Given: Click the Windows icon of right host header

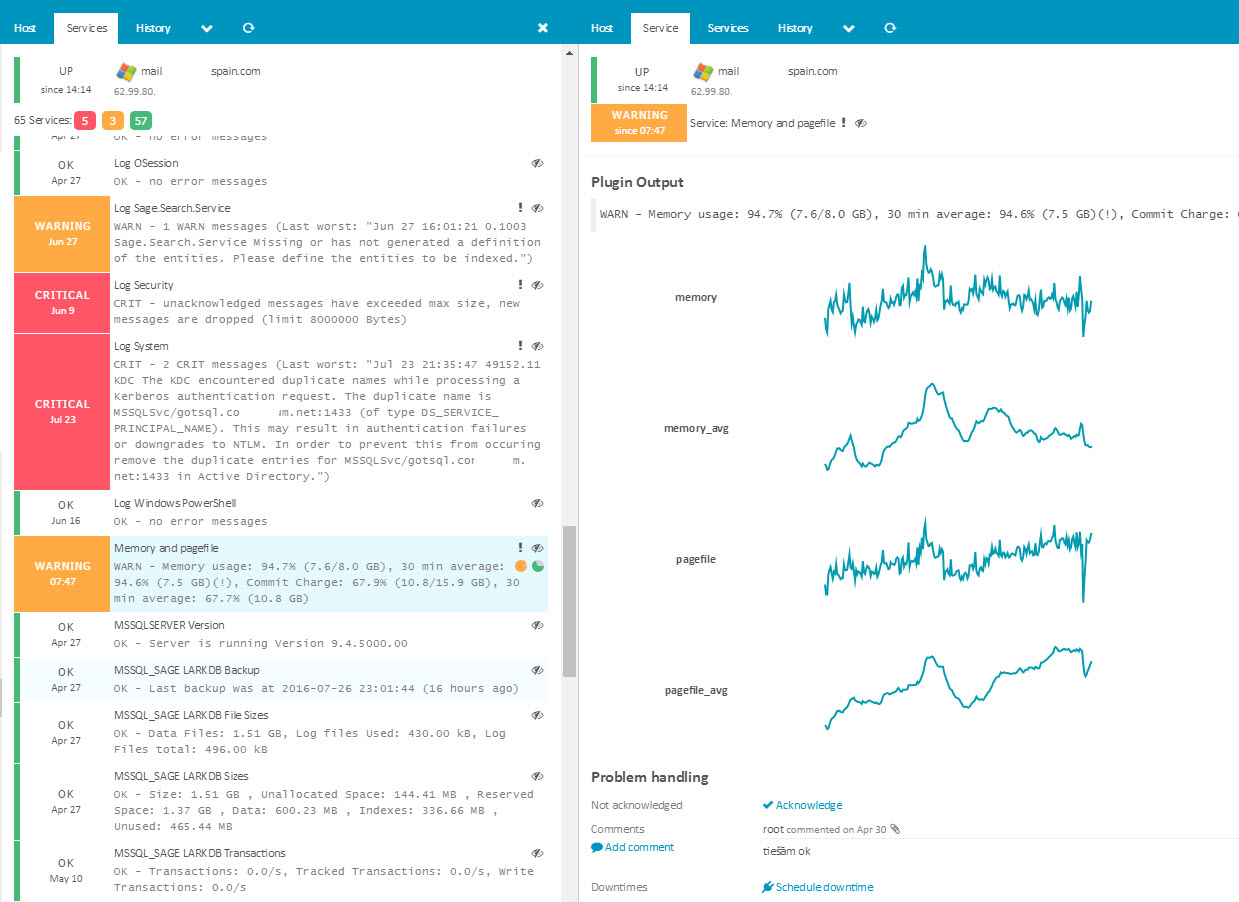Looking at the screenshot, I should click(x=703, y=72).
